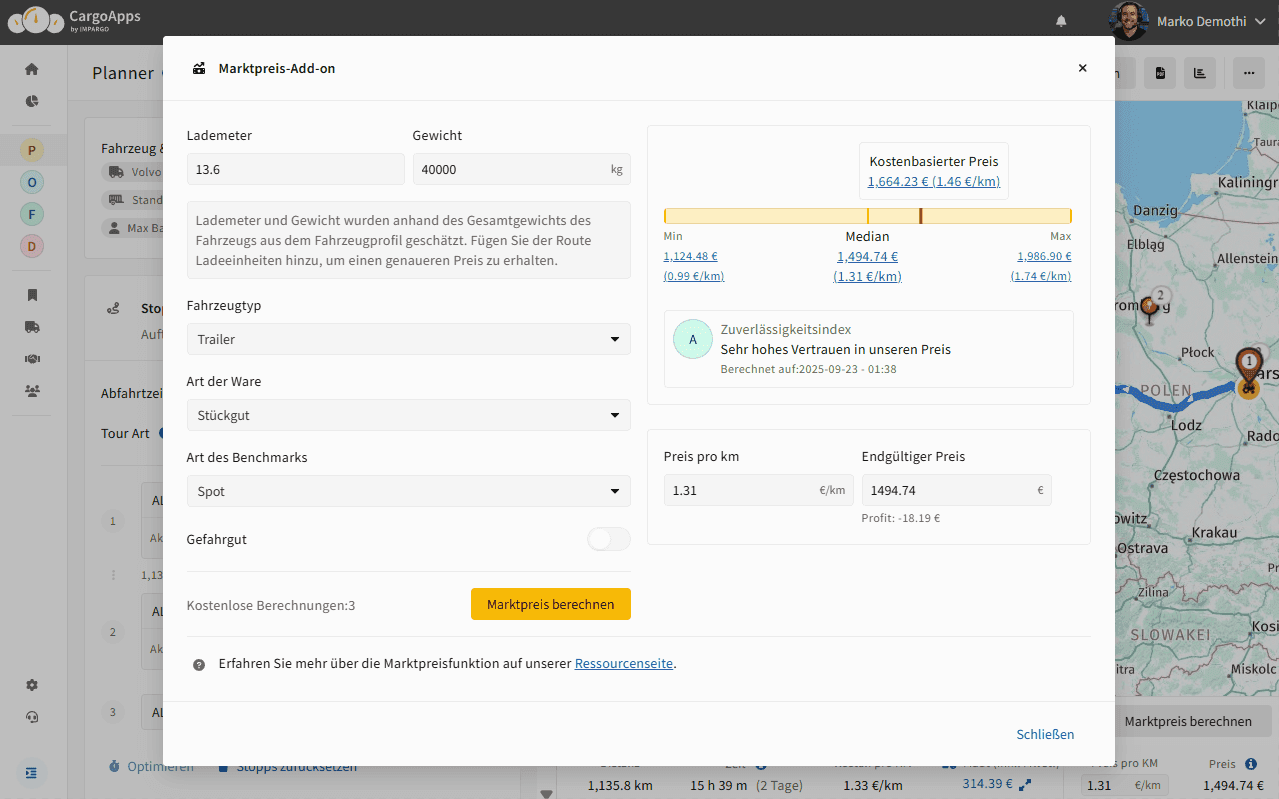Open the three-dots more options menu

(1247, 73)
